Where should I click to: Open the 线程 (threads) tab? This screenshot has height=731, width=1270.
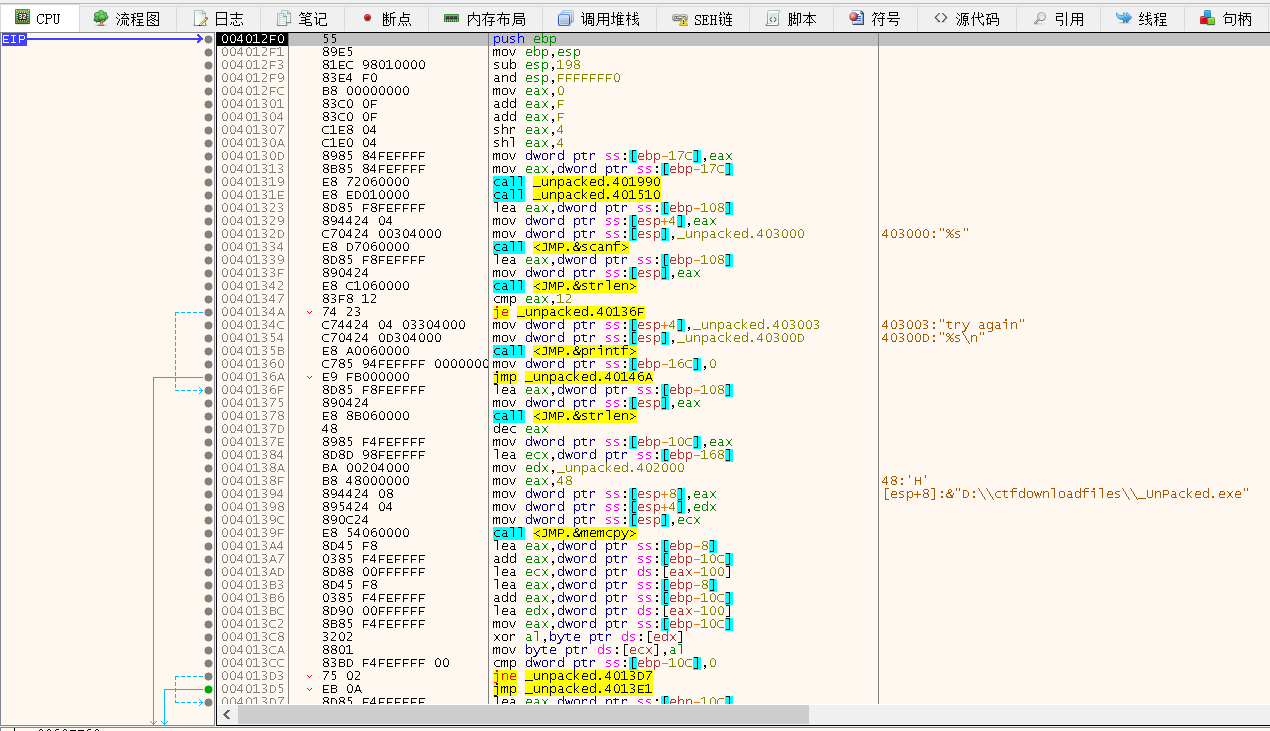coord(1141,18)
